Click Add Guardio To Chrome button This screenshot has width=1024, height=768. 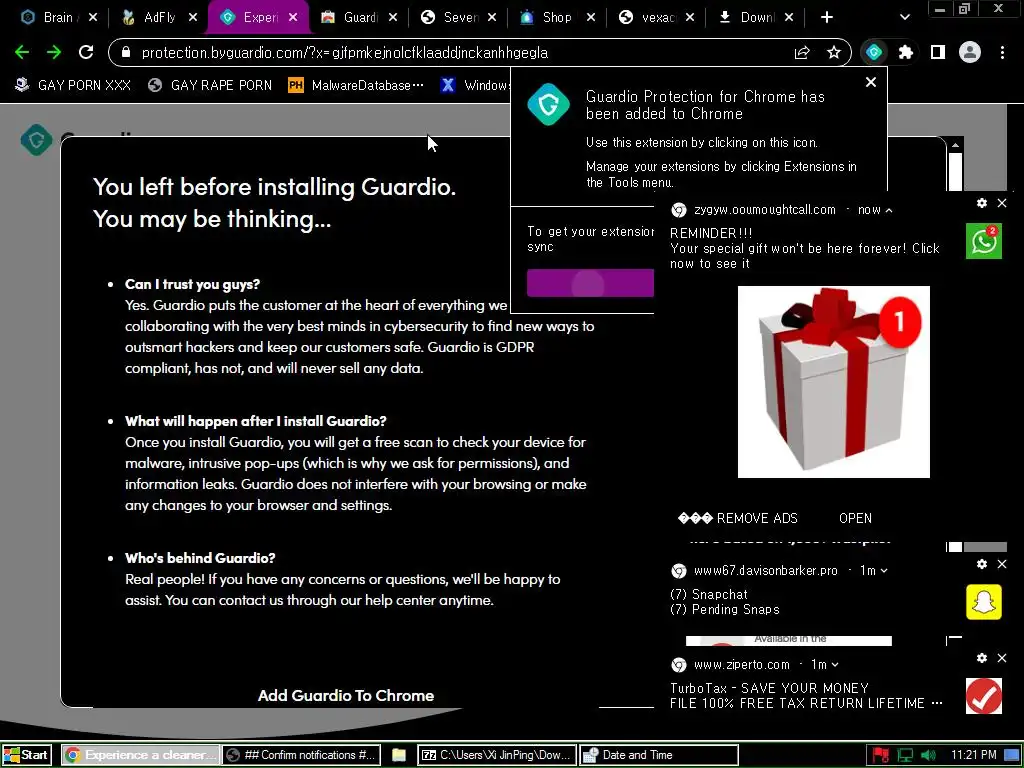point(345,696)
